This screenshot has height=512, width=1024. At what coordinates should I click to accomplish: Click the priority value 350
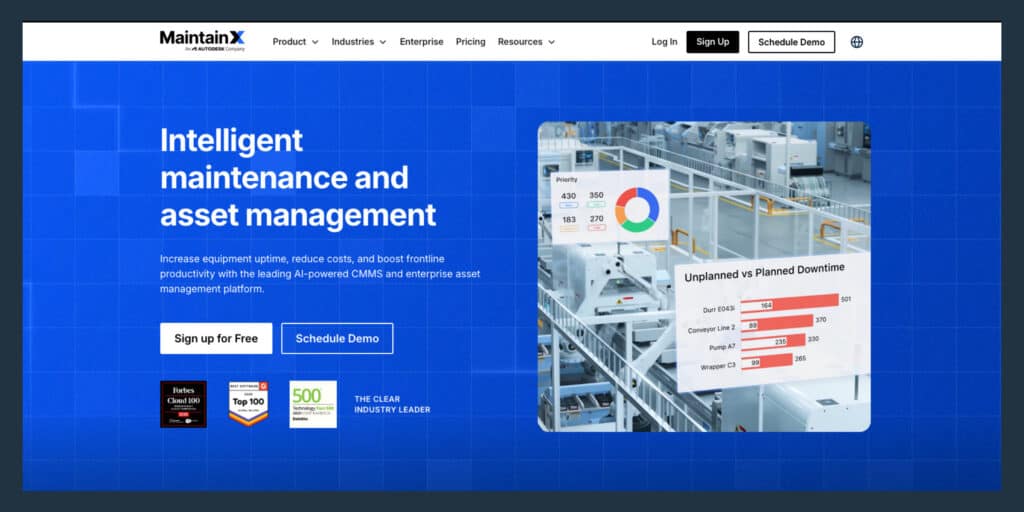[596, 195]
